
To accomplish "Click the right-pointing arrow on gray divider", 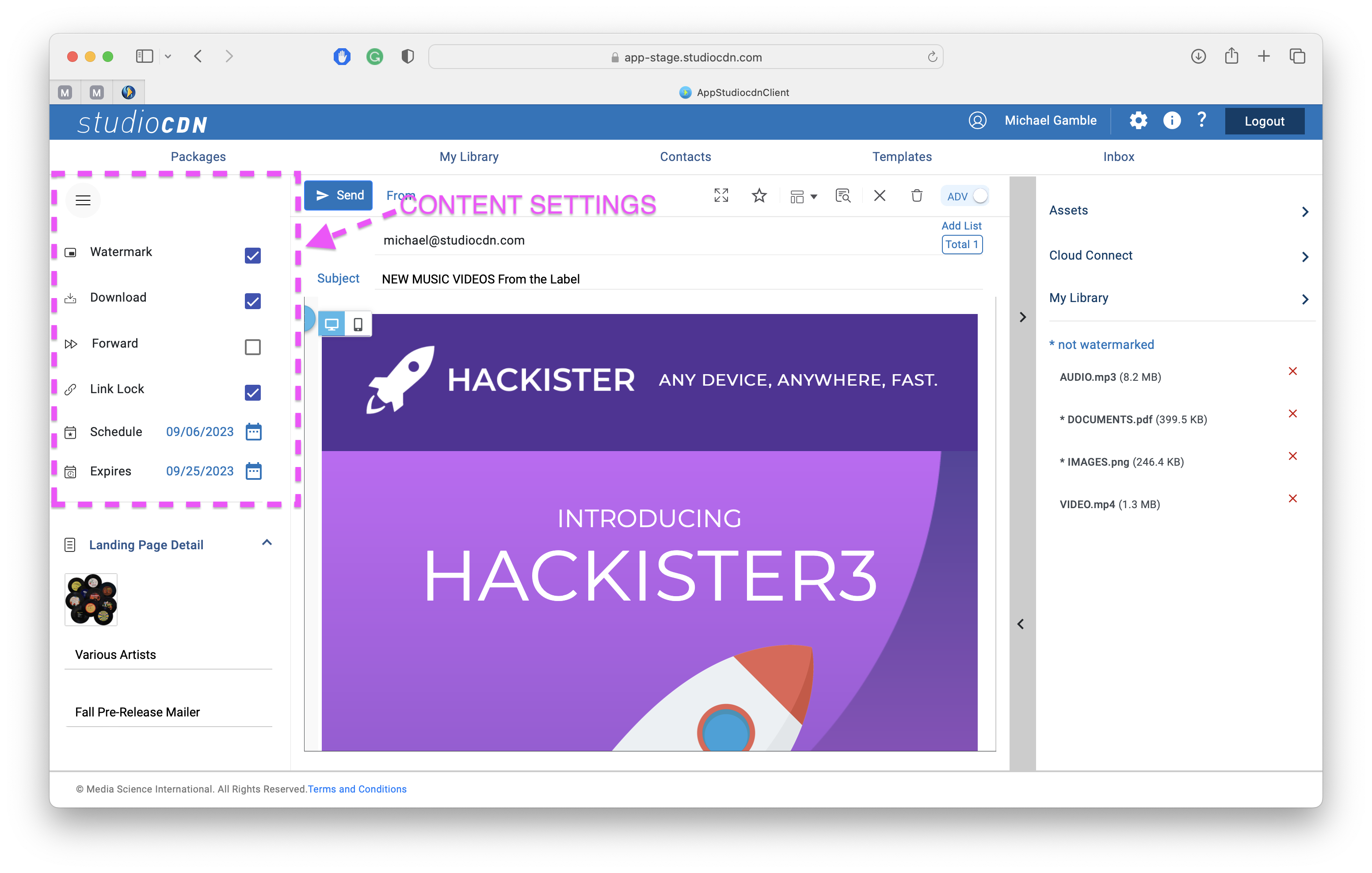I will [1023, 317].
